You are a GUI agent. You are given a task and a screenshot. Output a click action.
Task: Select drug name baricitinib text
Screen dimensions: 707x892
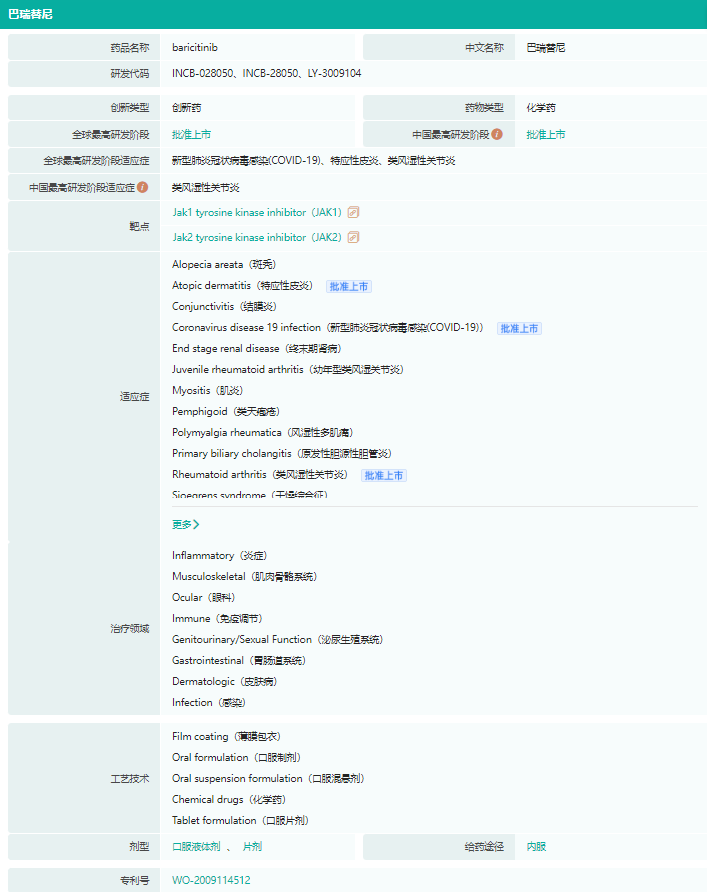pos(195,47)
